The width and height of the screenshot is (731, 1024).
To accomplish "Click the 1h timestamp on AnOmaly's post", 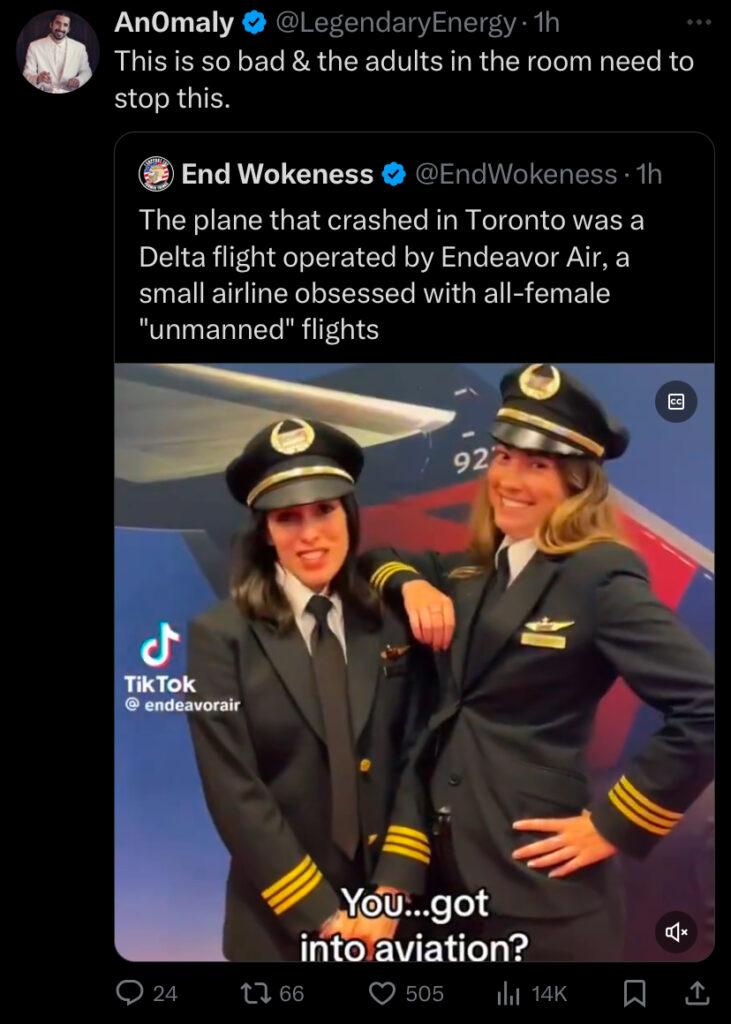I will pyautogui.click(x=547, y=24).
